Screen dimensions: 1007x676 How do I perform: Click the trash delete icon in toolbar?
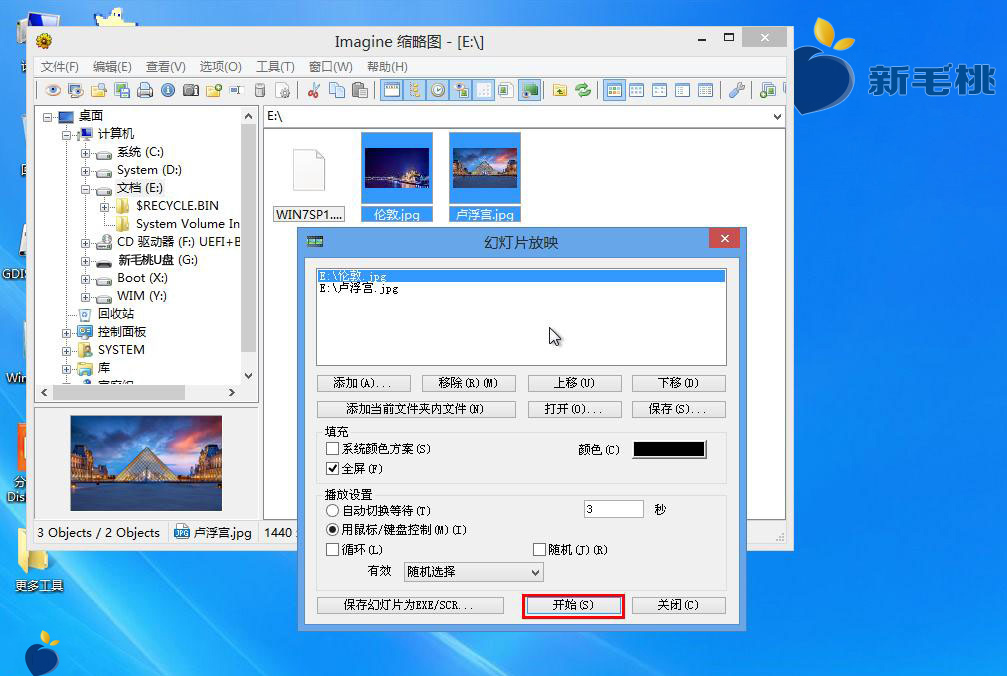259,91
